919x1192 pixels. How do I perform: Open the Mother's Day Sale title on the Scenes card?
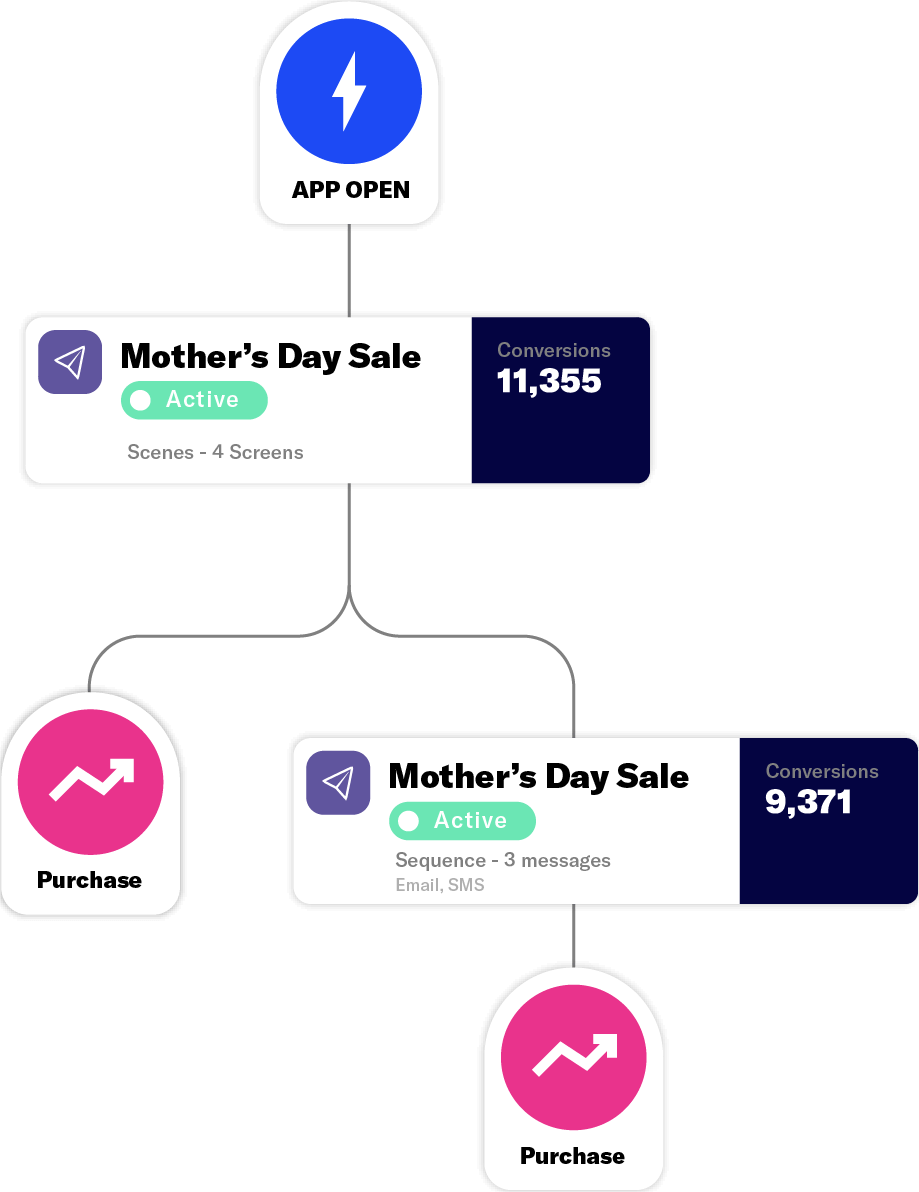(271, 357)
